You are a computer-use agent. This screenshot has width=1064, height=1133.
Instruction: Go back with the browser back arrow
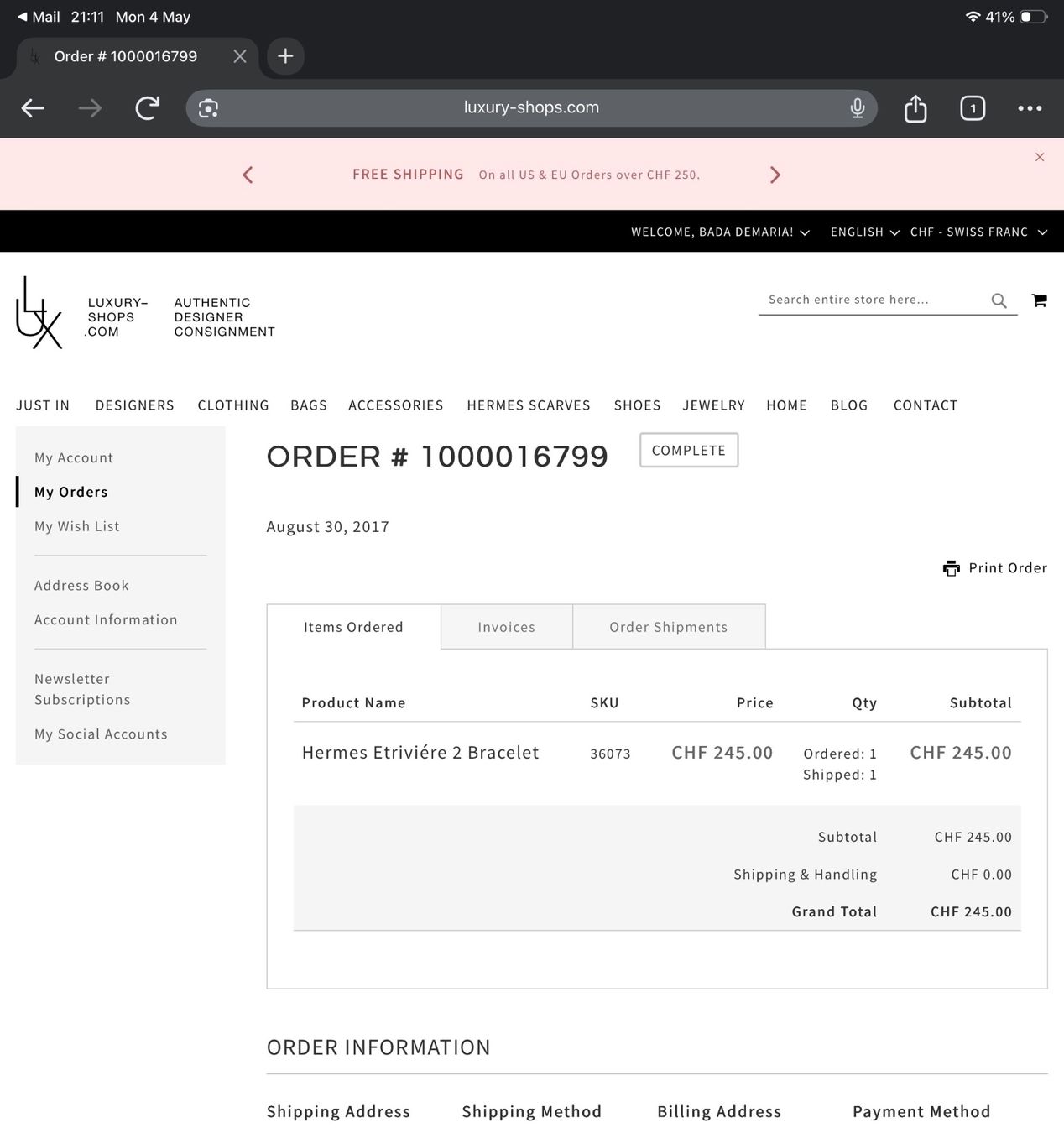[x=33, y=108]
